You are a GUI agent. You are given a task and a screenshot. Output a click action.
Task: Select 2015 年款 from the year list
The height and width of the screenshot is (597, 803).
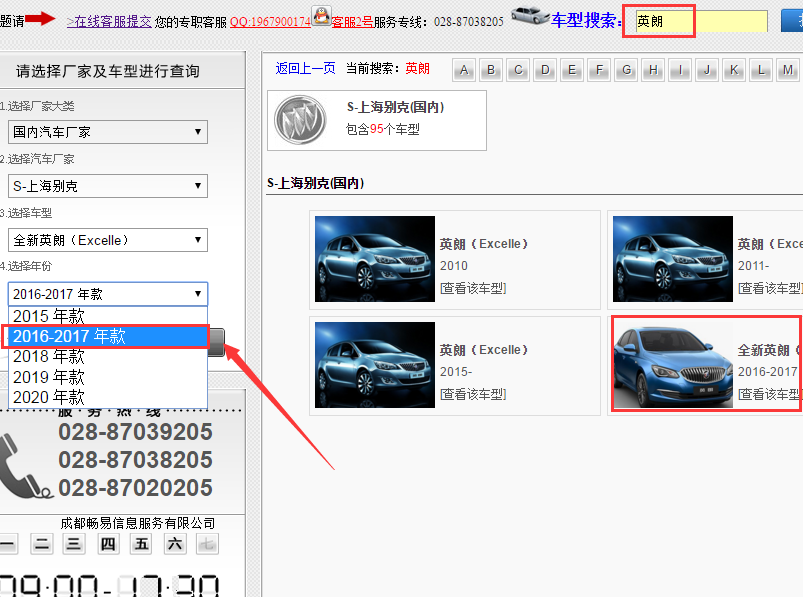(x=108, y=316)
